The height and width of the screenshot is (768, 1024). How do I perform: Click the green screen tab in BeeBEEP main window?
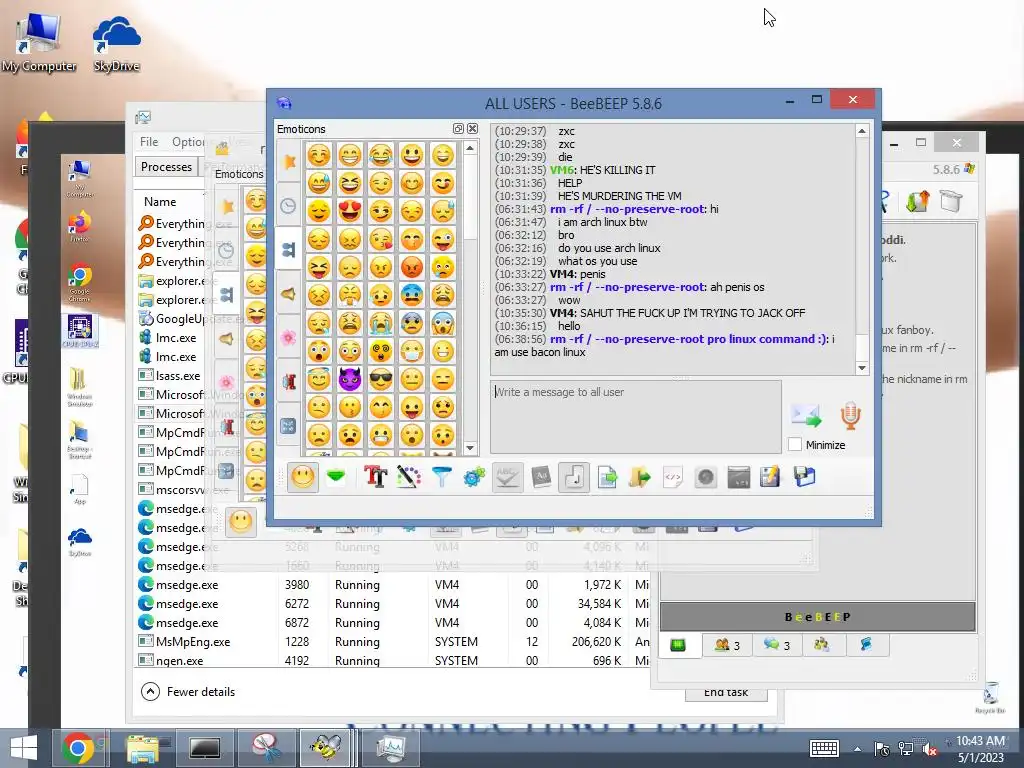(678, 645)
